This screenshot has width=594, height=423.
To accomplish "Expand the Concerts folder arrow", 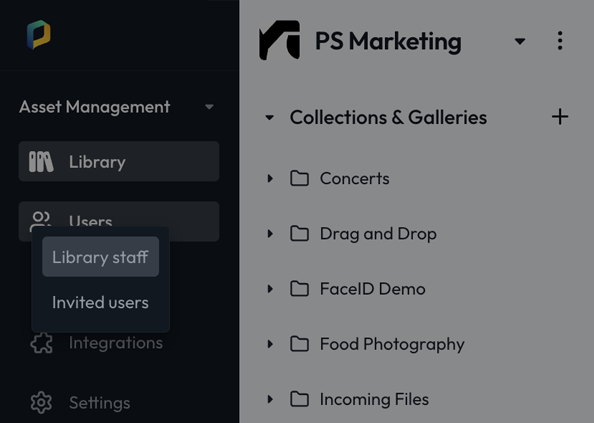I will (x=270, y=178).
